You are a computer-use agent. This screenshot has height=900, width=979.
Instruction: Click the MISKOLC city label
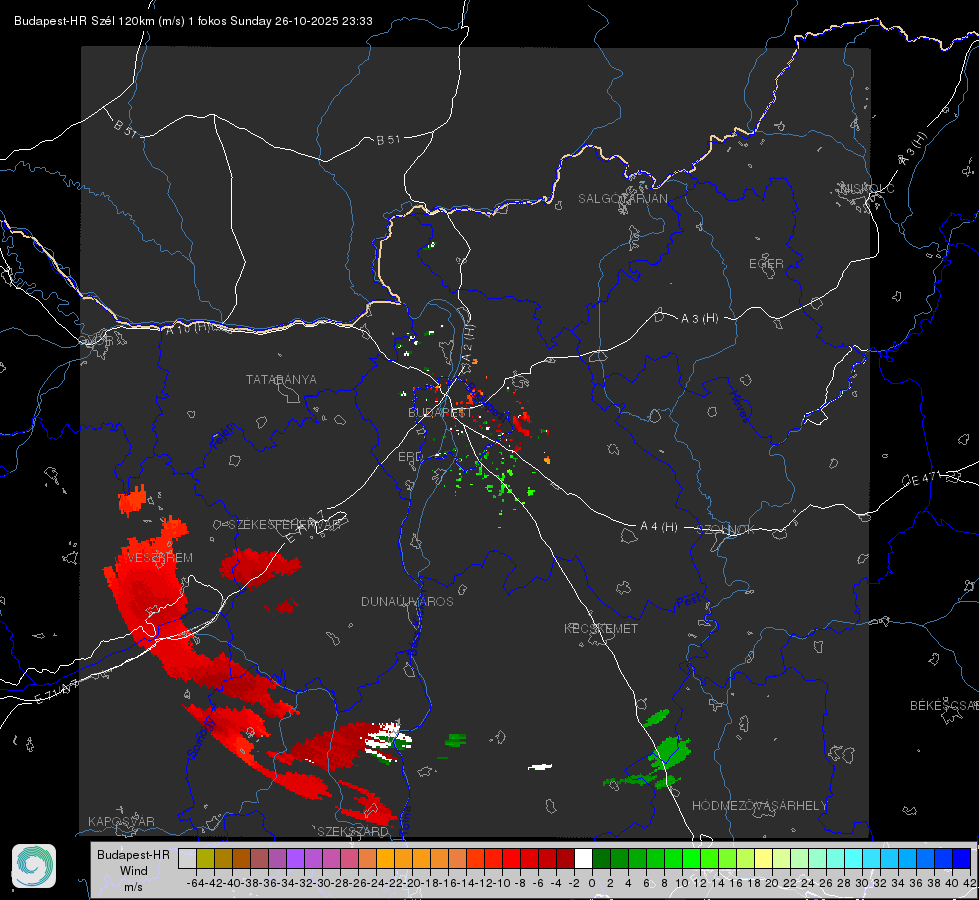click(867, 188)
